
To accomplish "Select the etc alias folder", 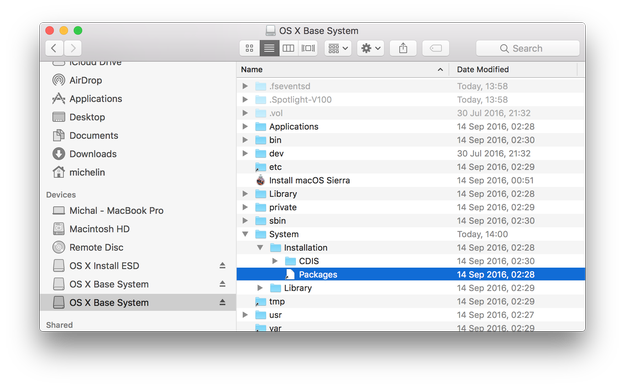I will tap(411, 167).
